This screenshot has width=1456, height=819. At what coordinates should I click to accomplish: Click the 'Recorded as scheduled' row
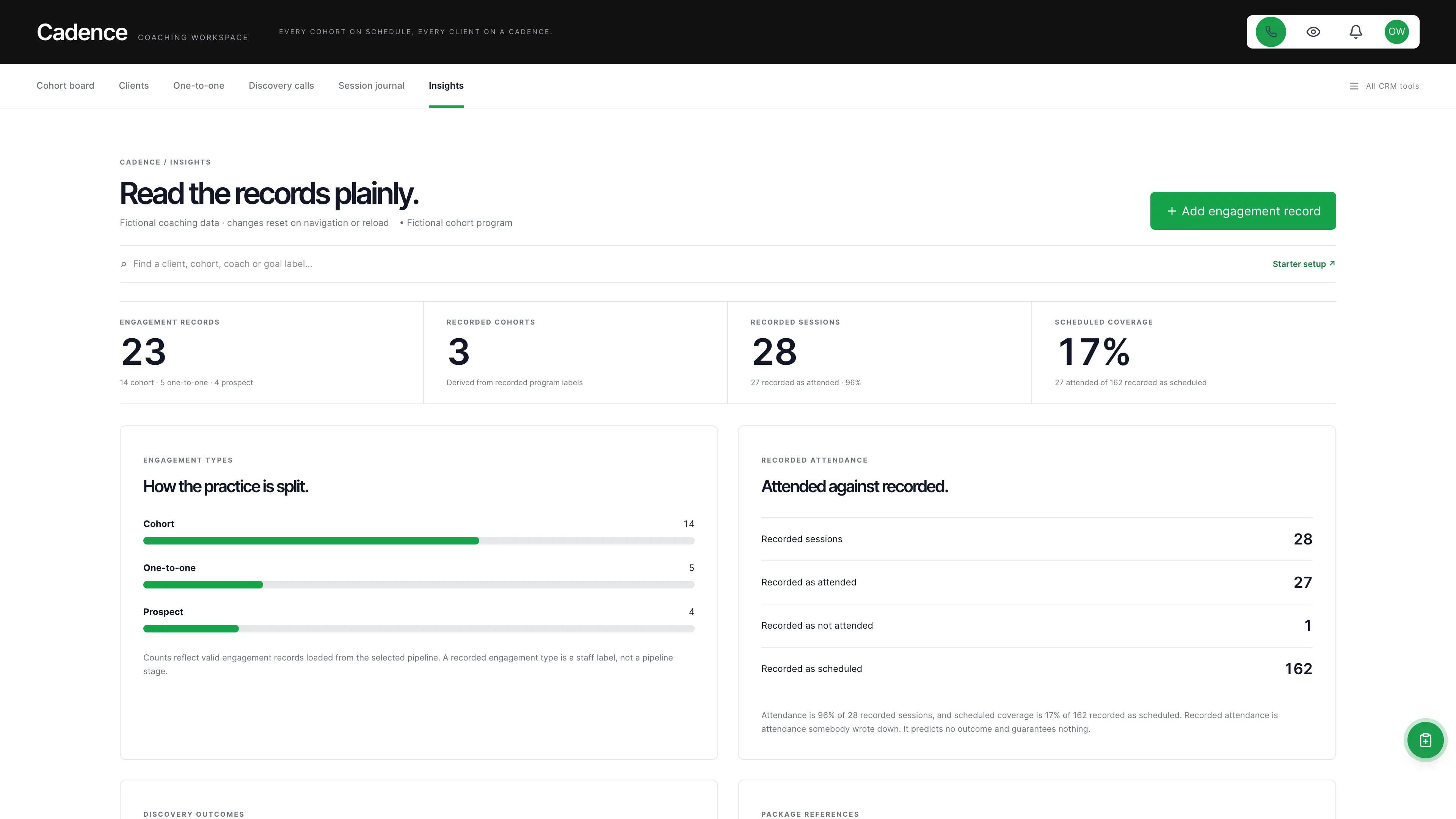1037,668
